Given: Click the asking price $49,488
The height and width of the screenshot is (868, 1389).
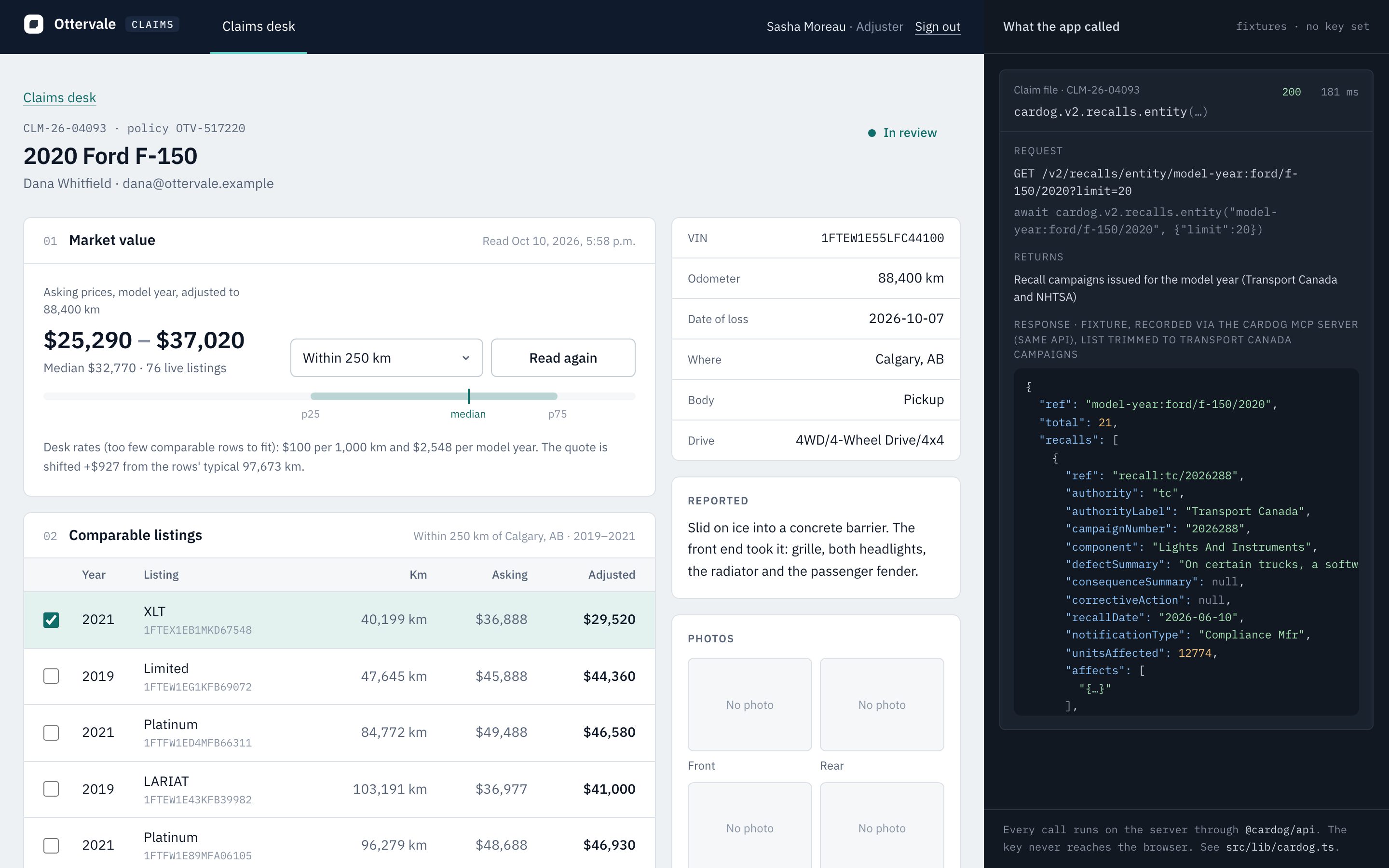Looking at the screenshot, I should tap(501, 732).
